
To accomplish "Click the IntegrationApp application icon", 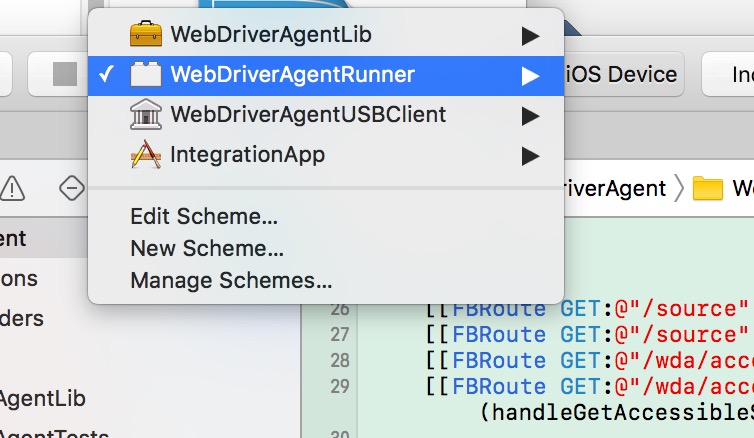I will 146,155.
